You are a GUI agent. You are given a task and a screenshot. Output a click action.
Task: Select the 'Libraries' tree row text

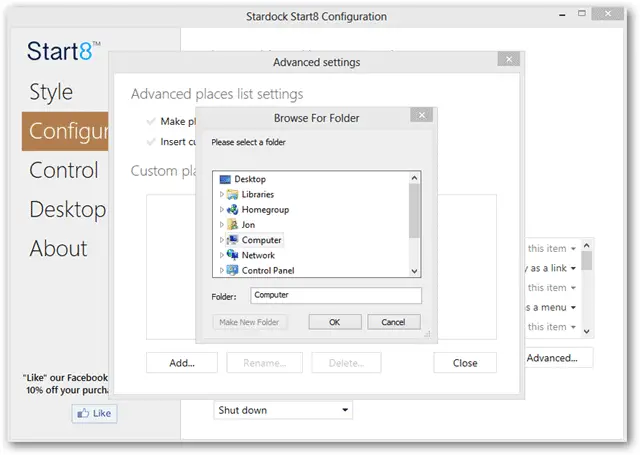pyautogui.click(x=258, y=194)
